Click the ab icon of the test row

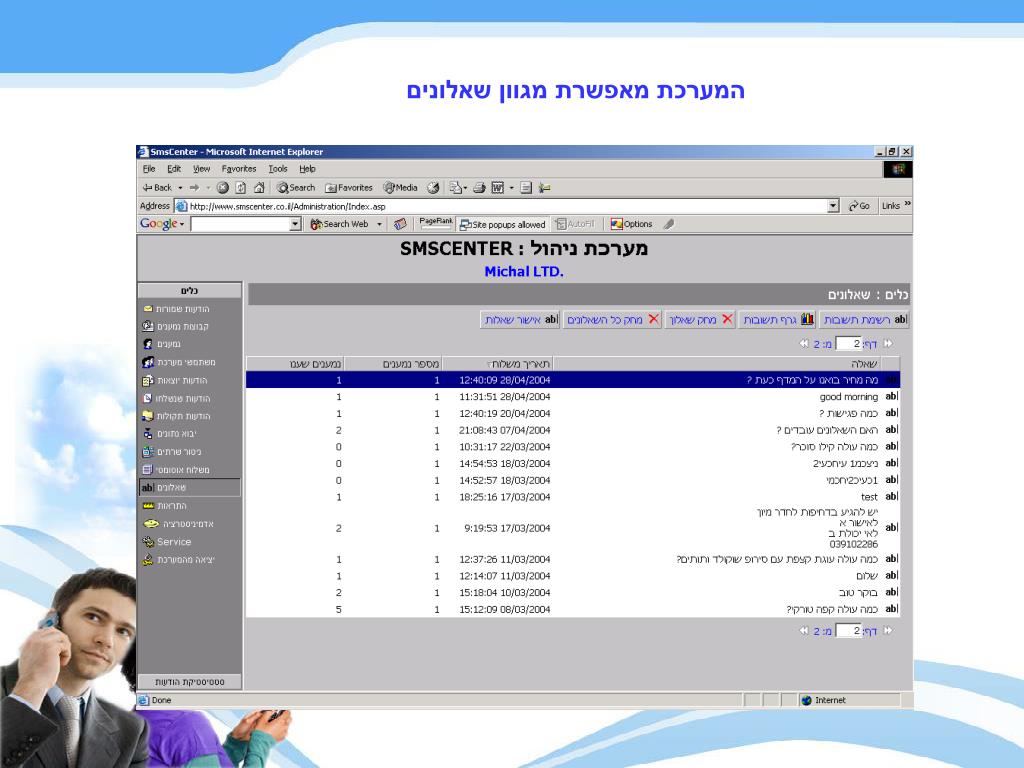click(891, 496)
